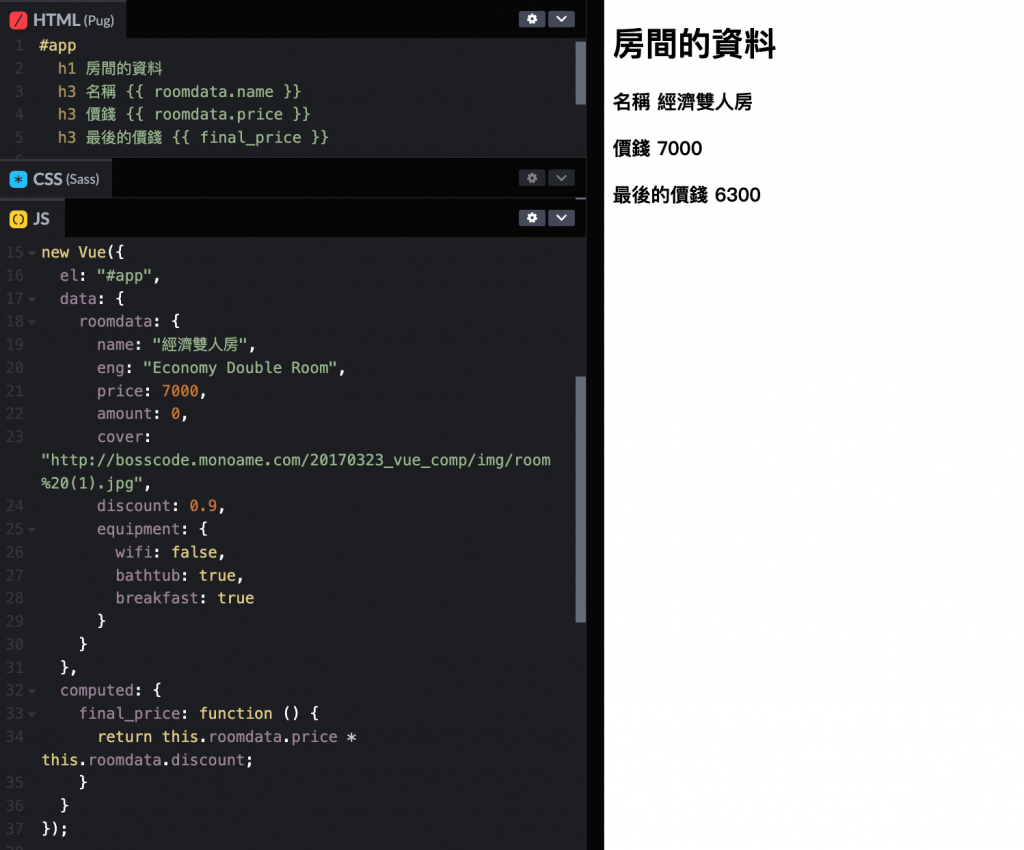This screenshot has height=850, width=1024.
Task: Click 'return this.roomdata.price' on line 34
Action: click(x=217, y=736)
